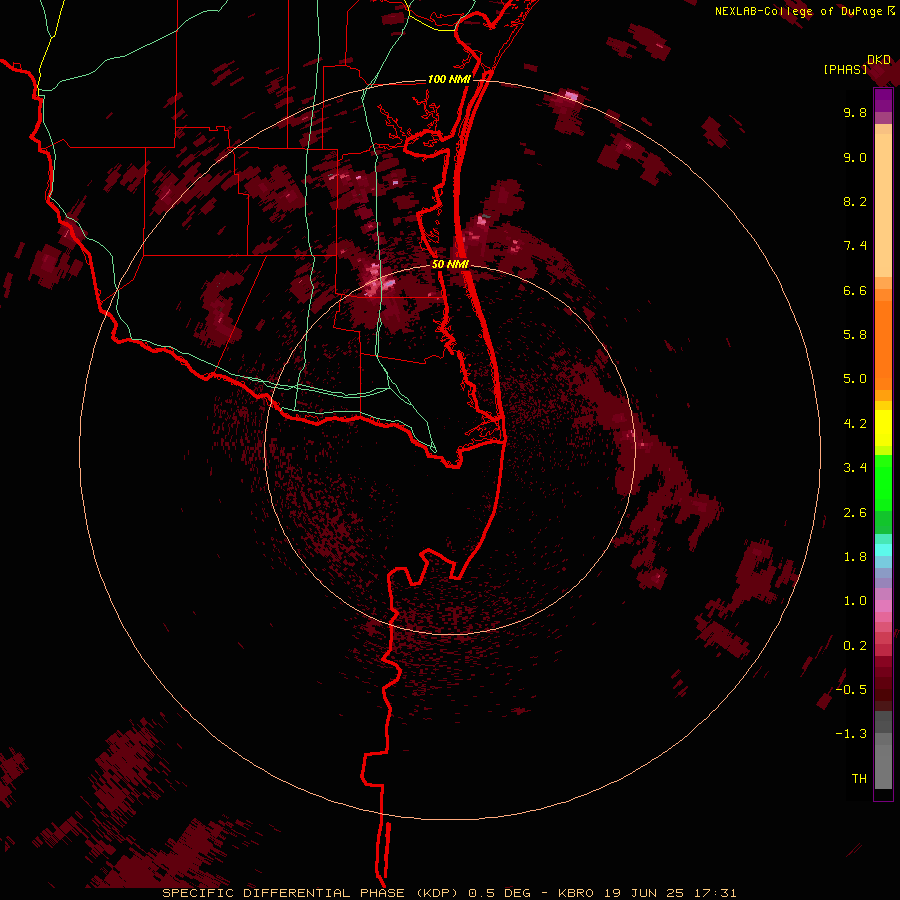Pick the gray band of the color scale

click(883, 749)
